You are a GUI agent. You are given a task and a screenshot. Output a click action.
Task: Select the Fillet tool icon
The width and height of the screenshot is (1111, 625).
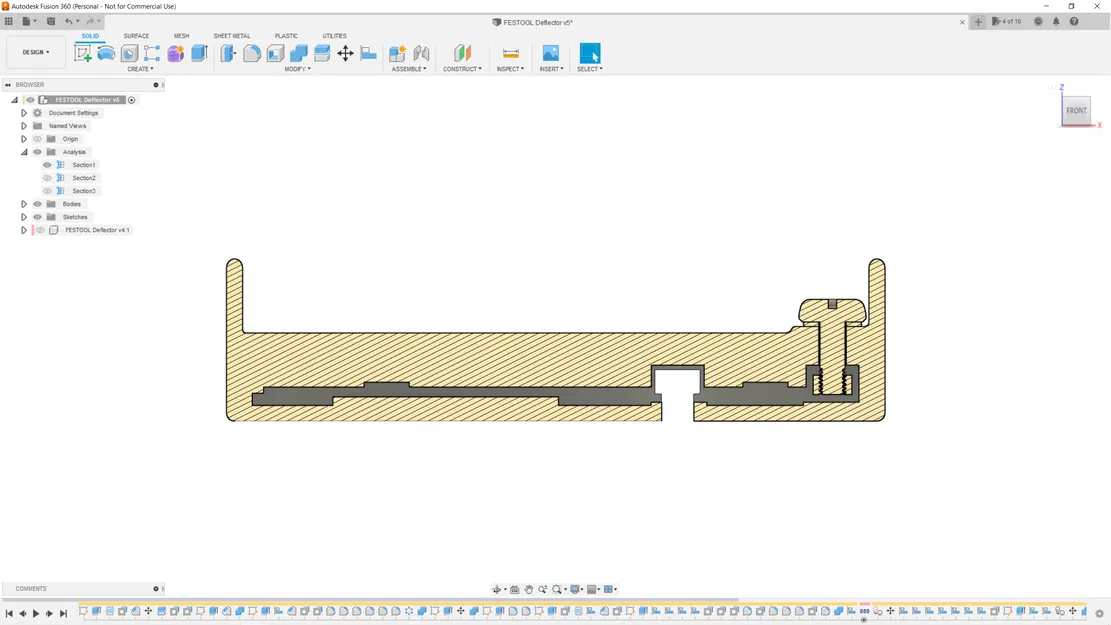click(x=252, y=53)
